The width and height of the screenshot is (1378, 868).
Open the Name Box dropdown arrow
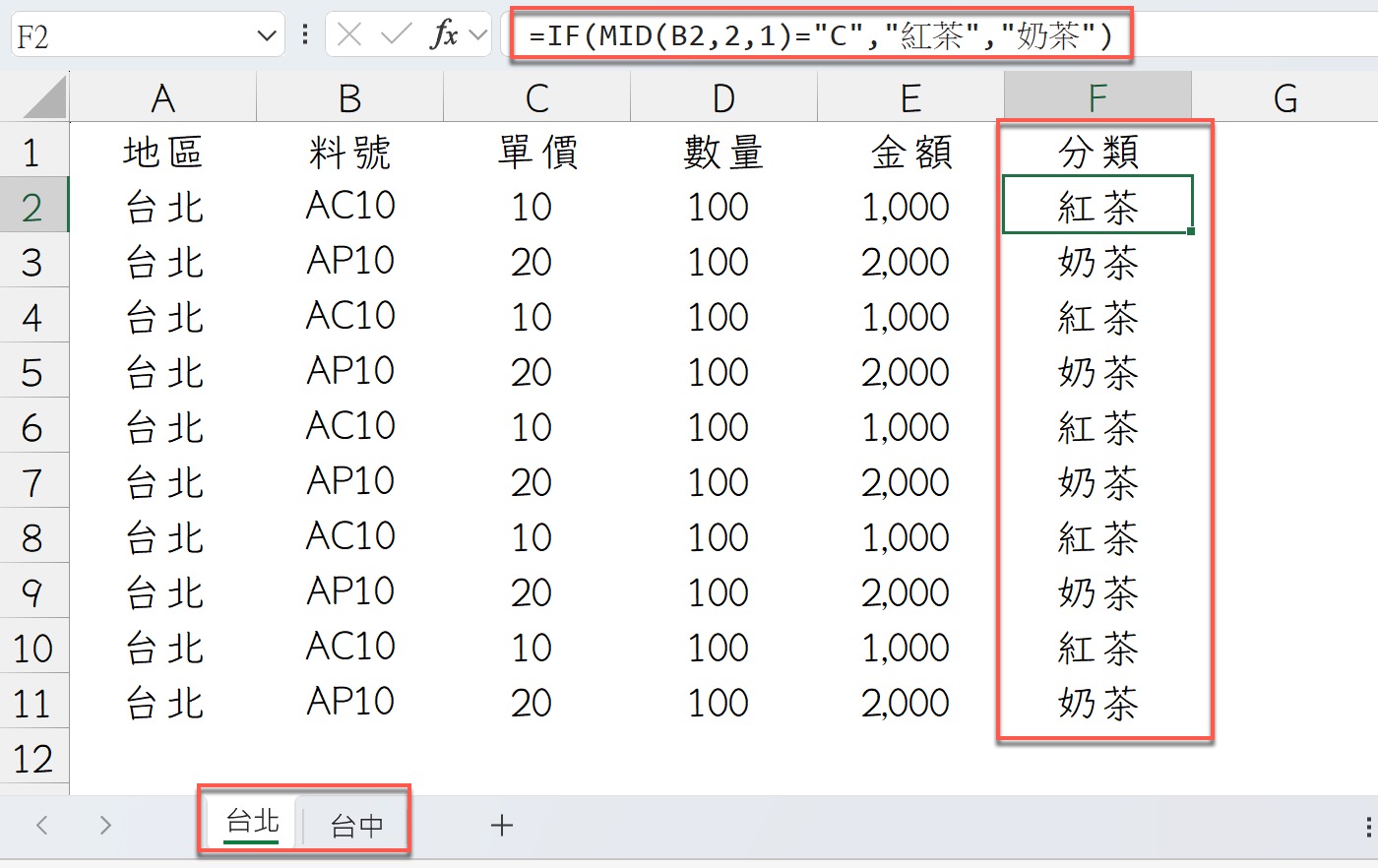pyautogui.click(x=266, y=34)
